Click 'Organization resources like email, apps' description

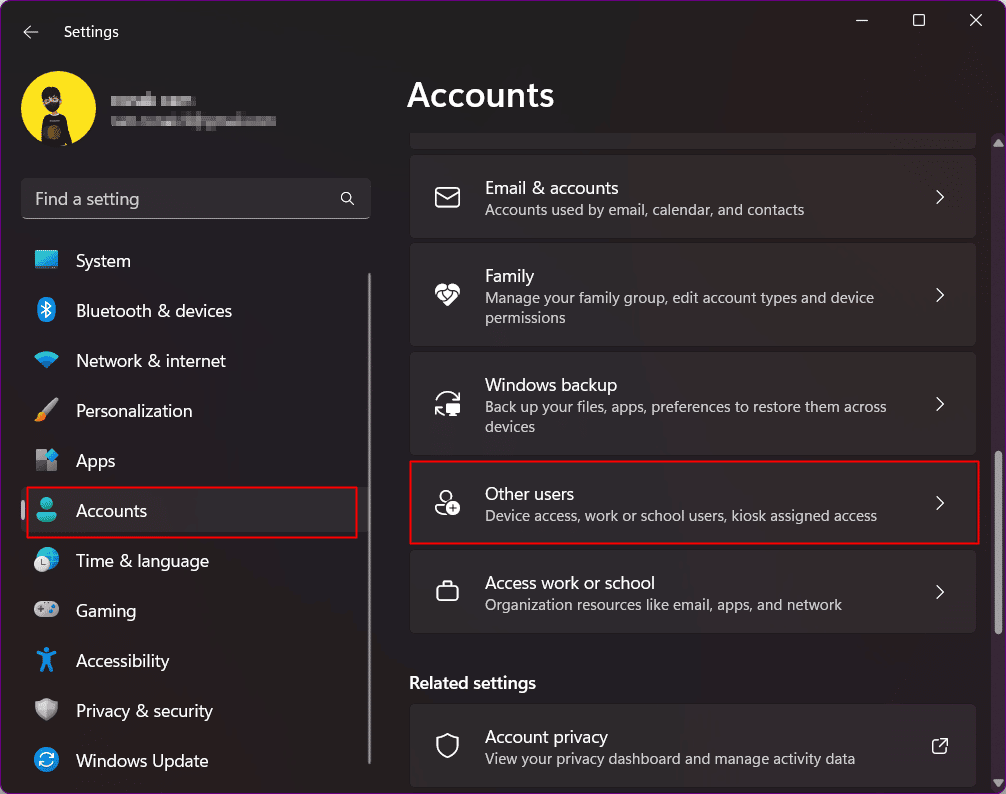tap(663, 605)
